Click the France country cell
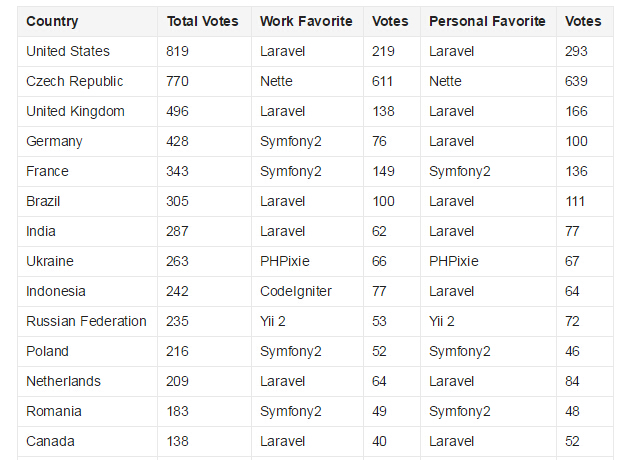 47,171
